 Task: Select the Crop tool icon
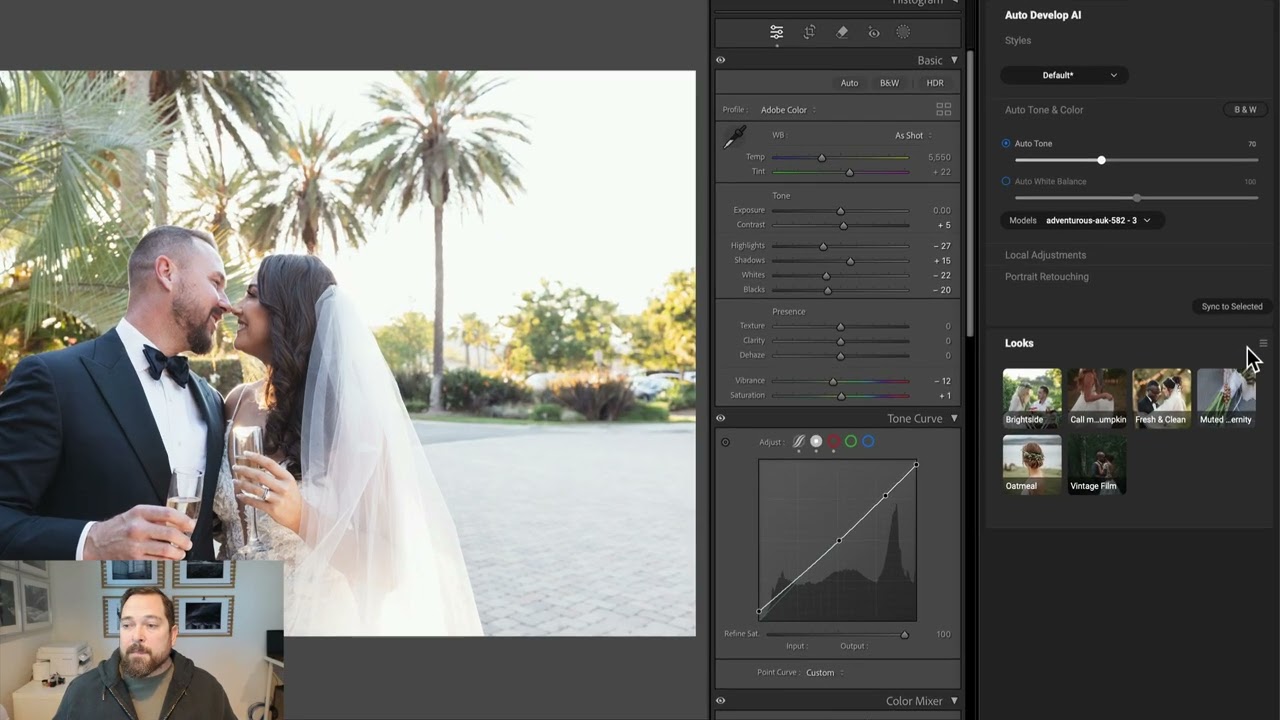[x=809, y=32]
